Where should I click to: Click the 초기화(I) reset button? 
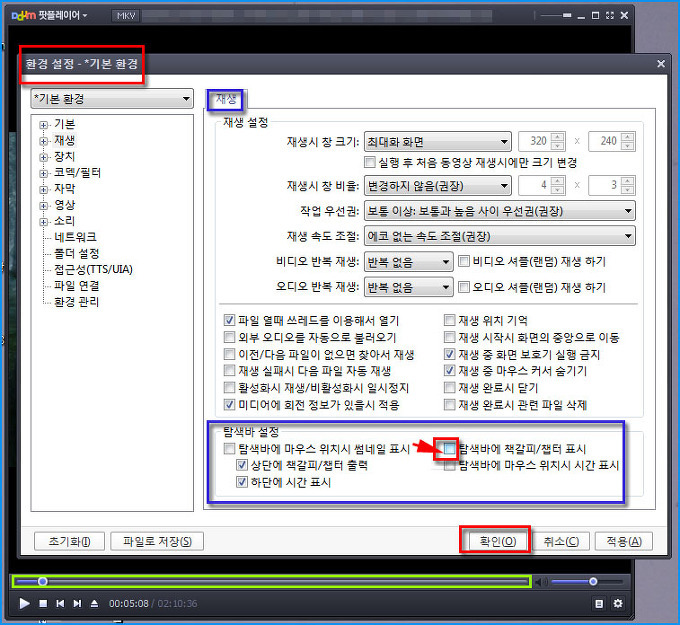point(69,541)
